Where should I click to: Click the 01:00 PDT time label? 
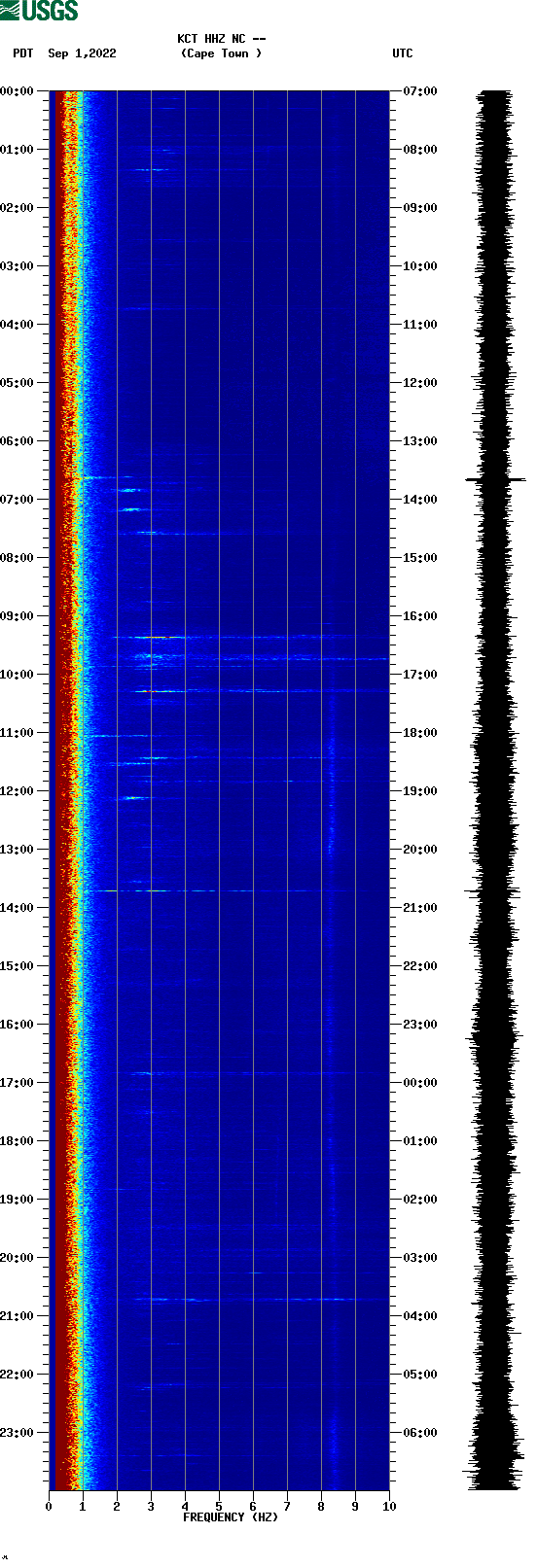(x=17, y=150)
